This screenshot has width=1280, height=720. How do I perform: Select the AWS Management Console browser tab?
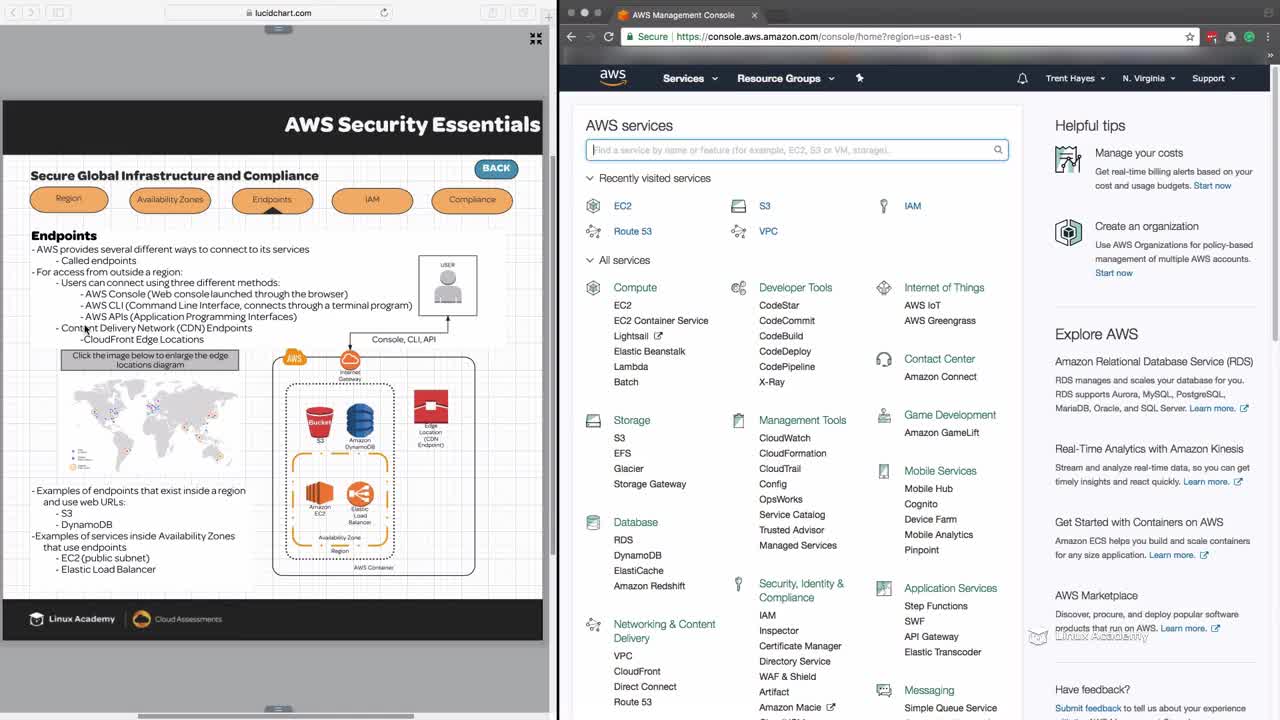pos(686,15)
